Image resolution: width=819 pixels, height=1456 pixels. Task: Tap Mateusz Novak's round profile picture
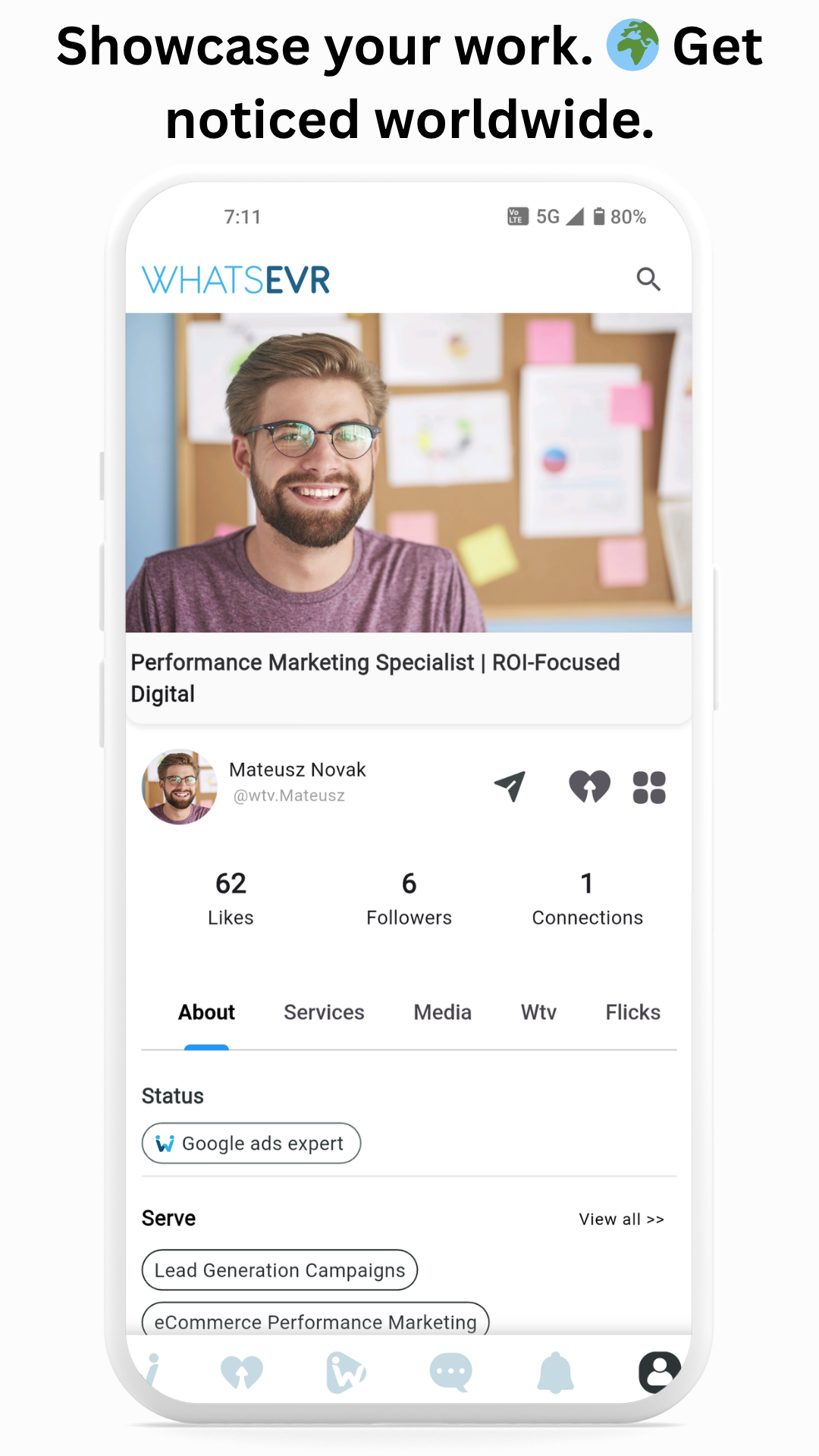tap(180, 787)
